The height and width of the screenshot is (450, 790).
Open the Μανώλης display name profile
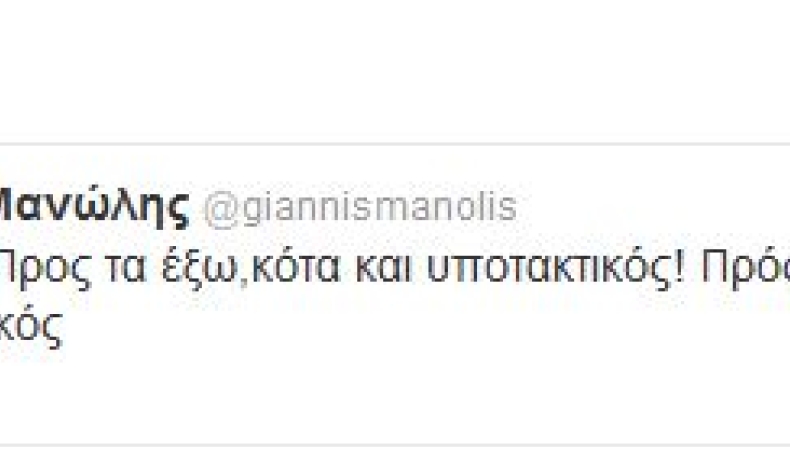(94, 209)
